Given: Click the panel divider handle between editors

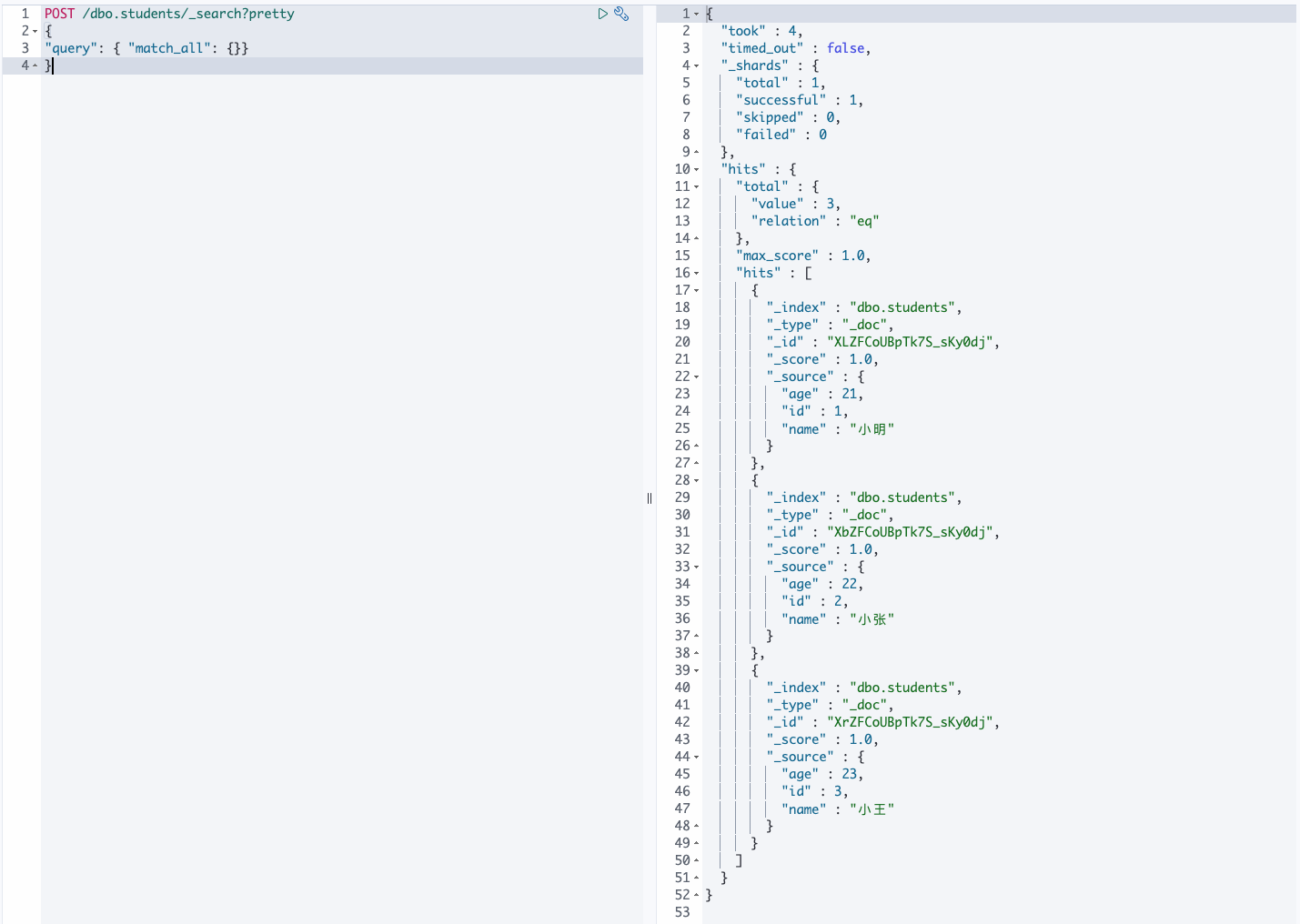Looking at the screenshot, I should click(x=650, y=497).
